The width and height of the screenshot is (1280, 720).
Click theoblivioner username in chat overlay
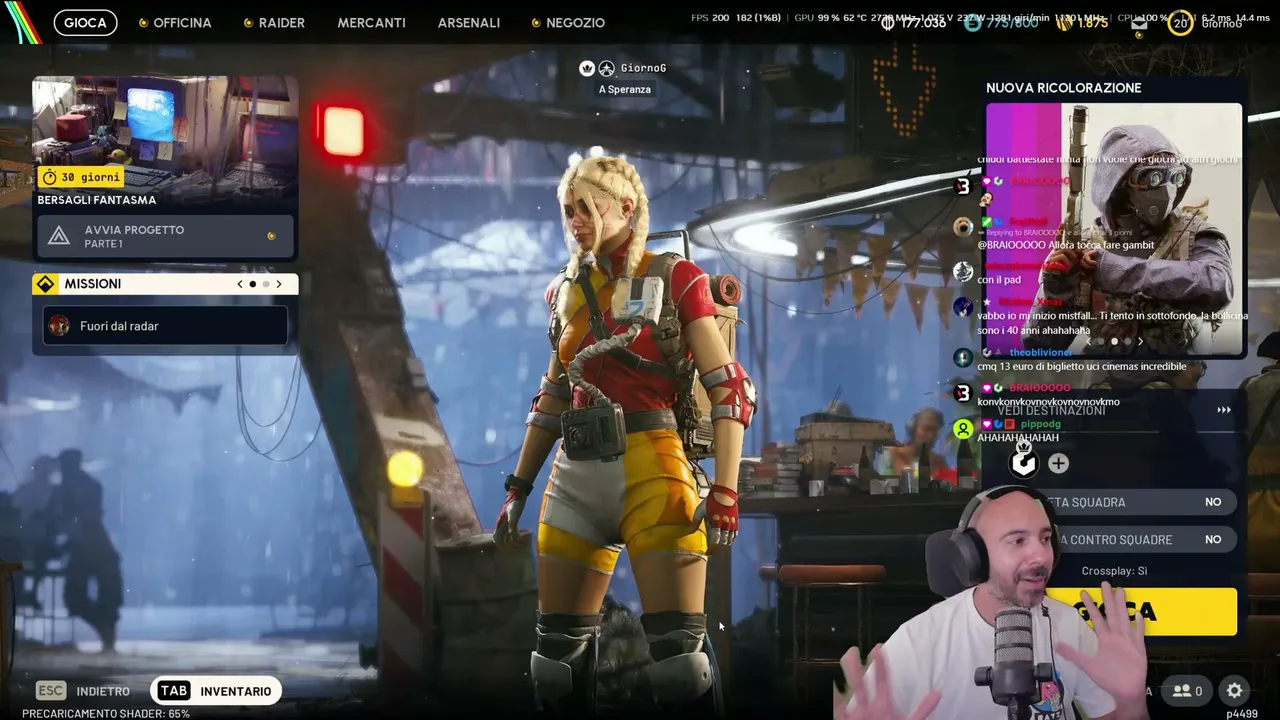[x=1041, y=352]
